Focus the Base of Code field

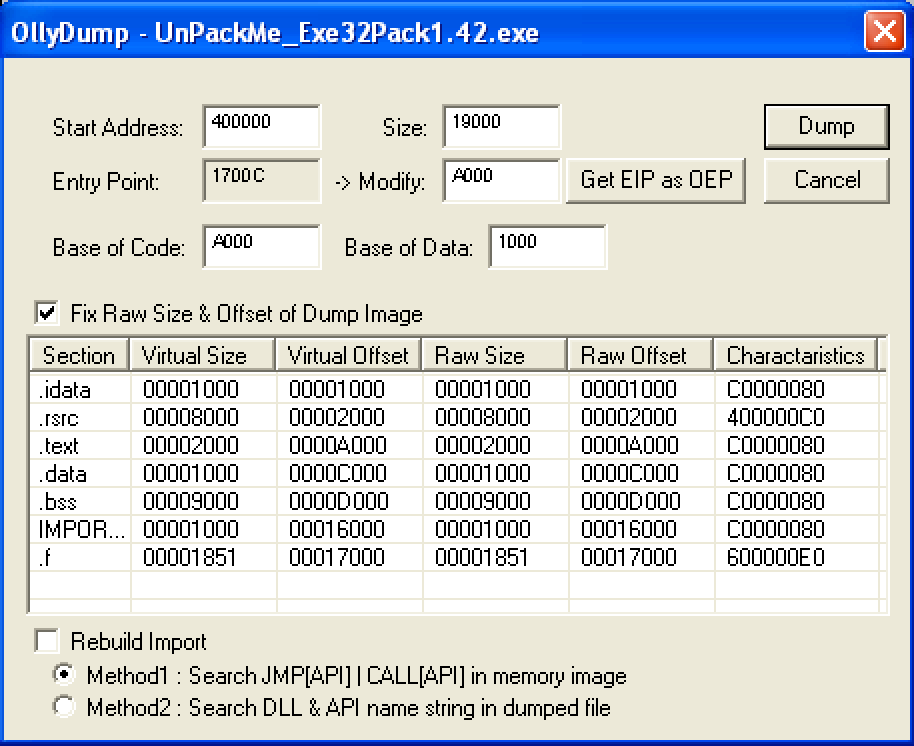click(262, 247)
